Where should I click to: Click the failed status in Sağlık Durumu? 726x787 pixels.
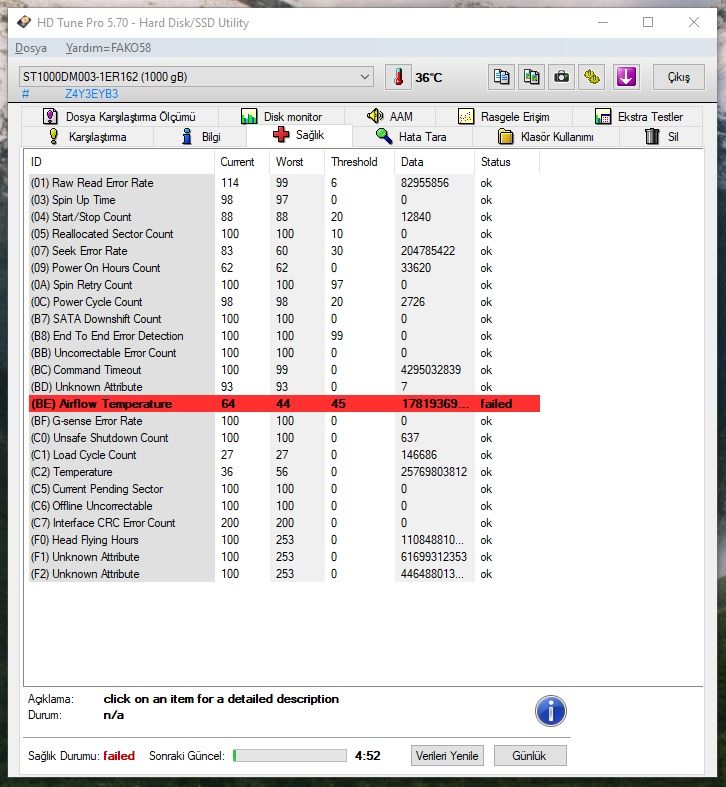click(x=119, y=756)
